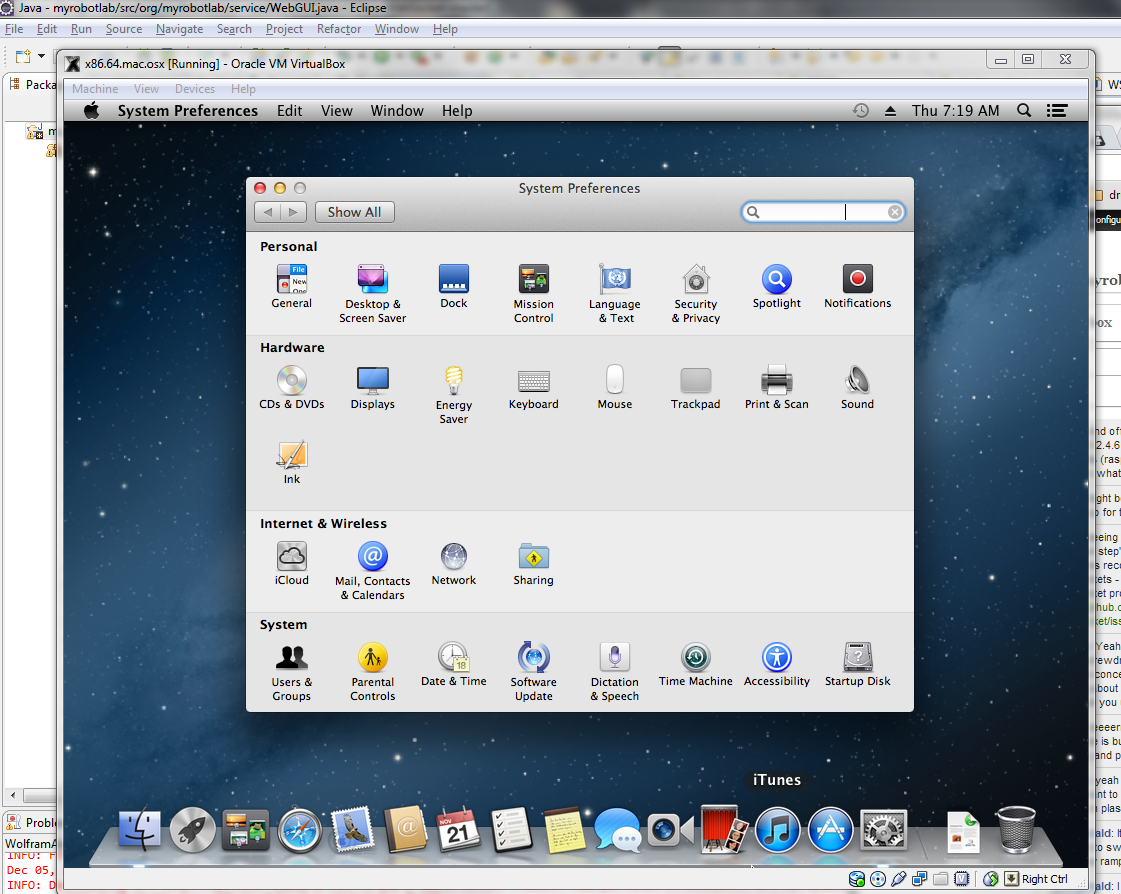Image resolution: width=1121 pixels, height=894 pixels.
Task: Open Software Update preferences
Action: (533, 672)
